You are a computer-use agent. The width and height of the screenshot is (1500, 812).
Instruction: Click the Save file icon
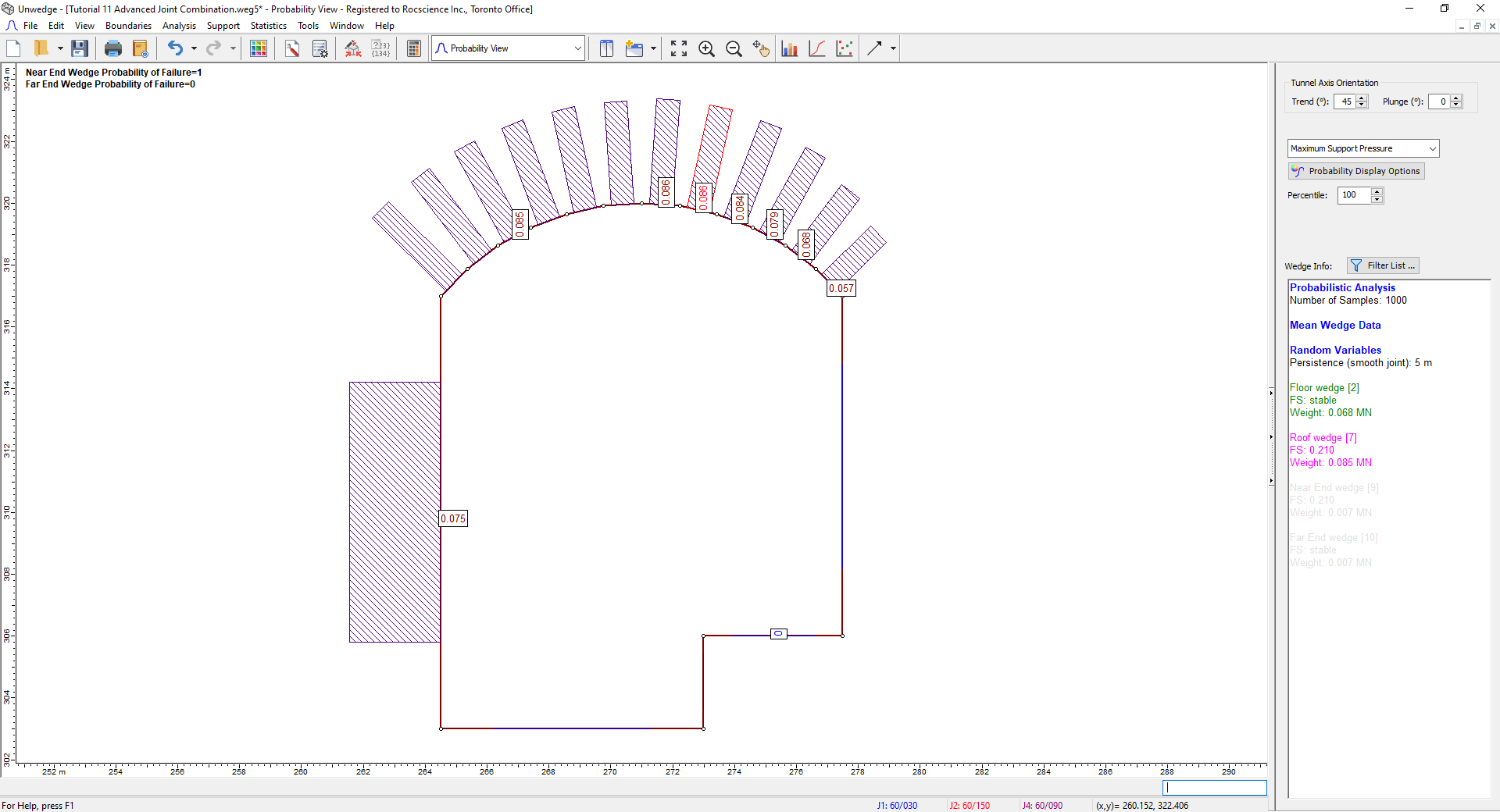(79, 48)
